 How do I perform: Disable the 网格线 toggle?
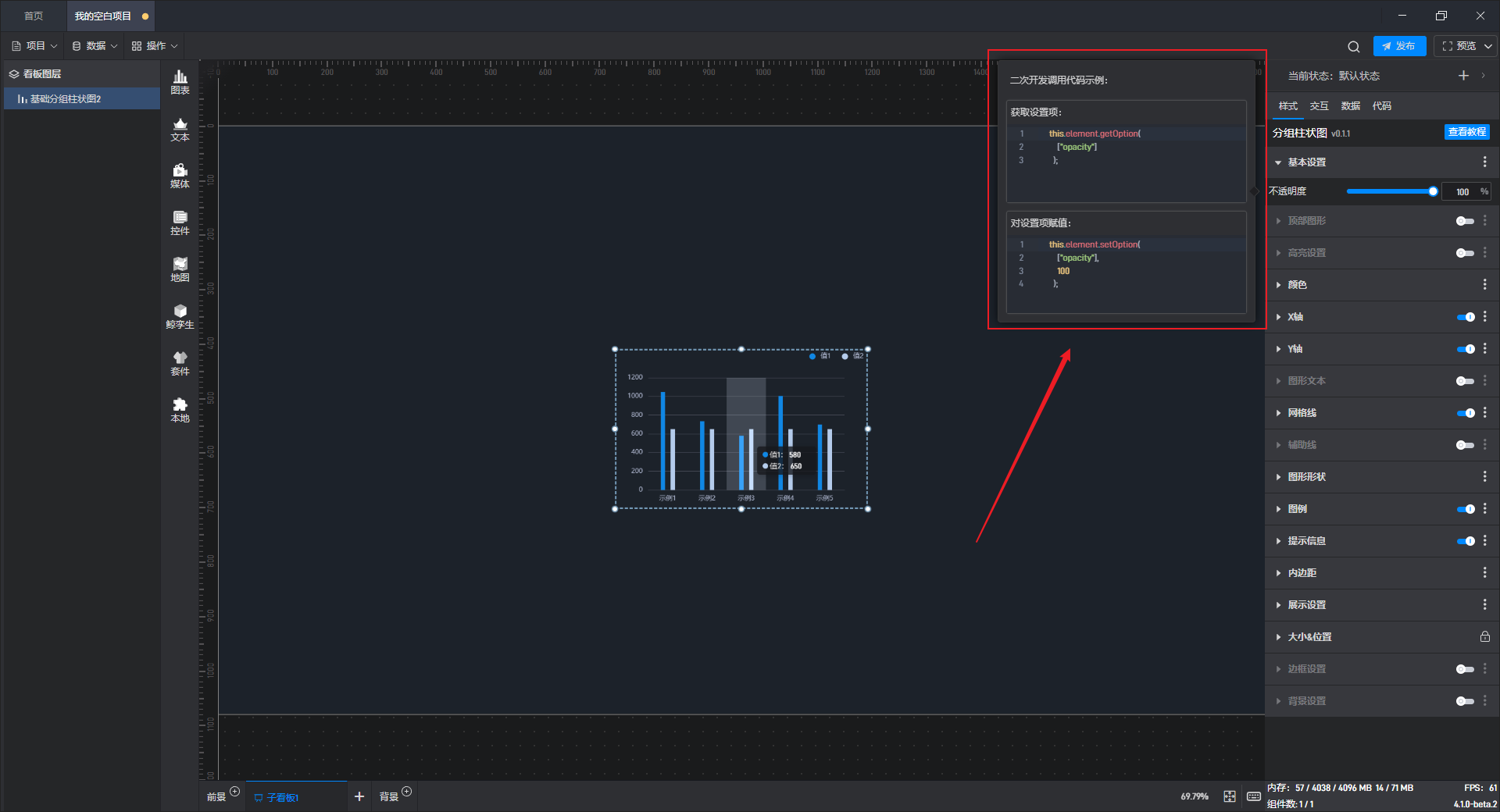point(1466,413)
